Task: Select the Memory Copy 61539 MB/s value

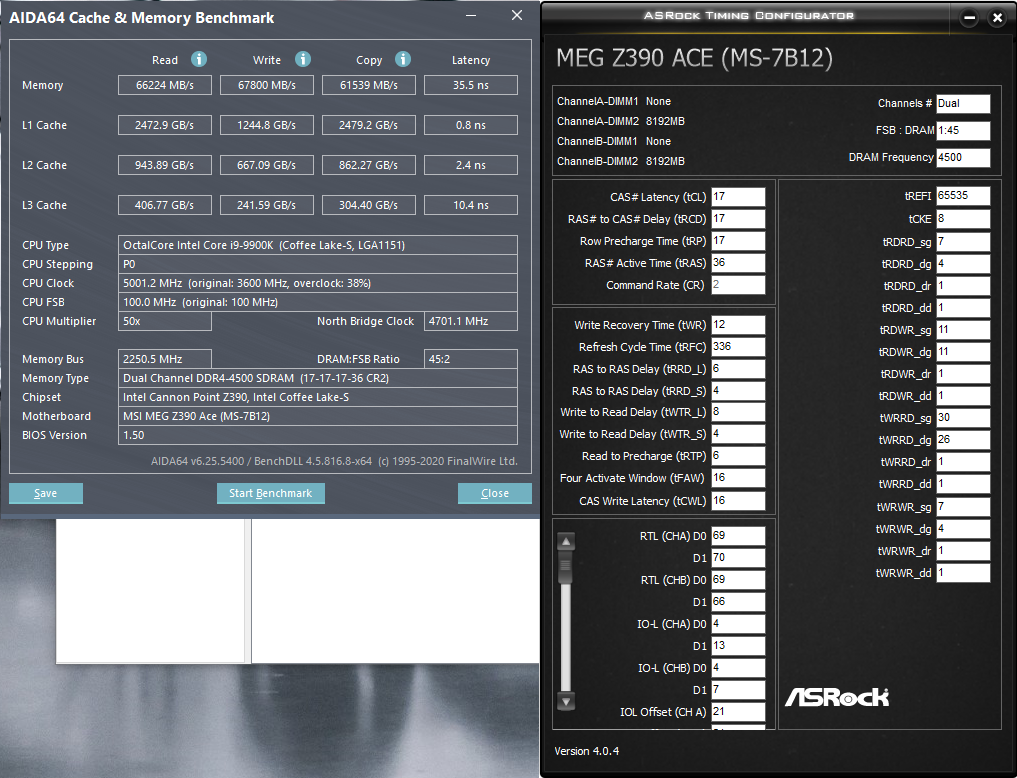Action: click(368, 85)
